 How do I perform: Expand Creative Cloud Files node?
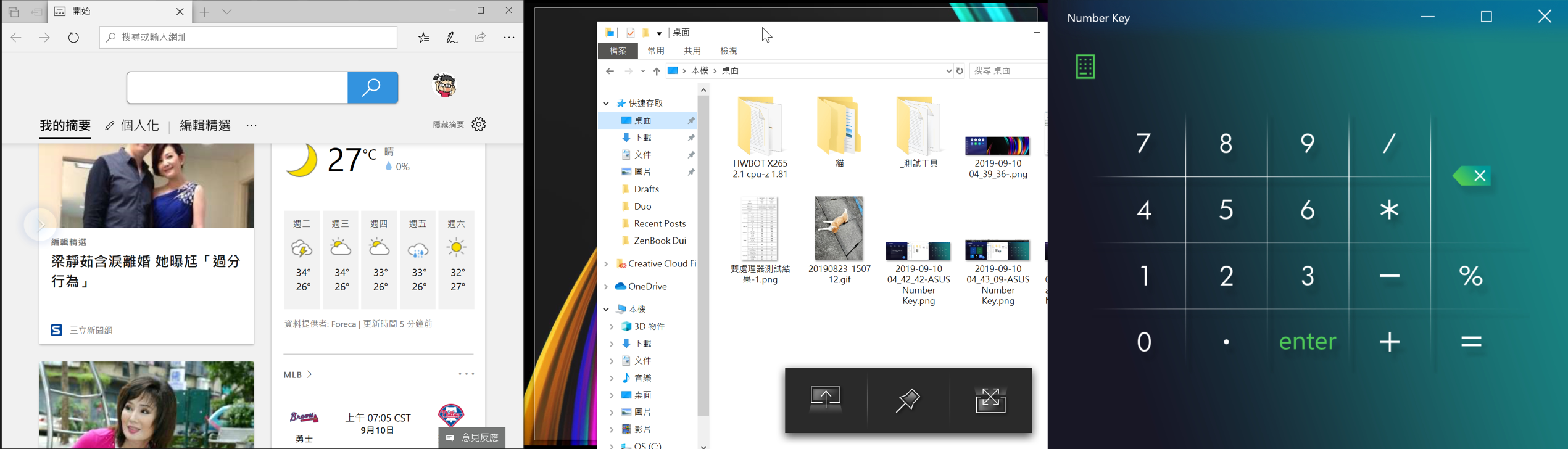coord(606,264)
